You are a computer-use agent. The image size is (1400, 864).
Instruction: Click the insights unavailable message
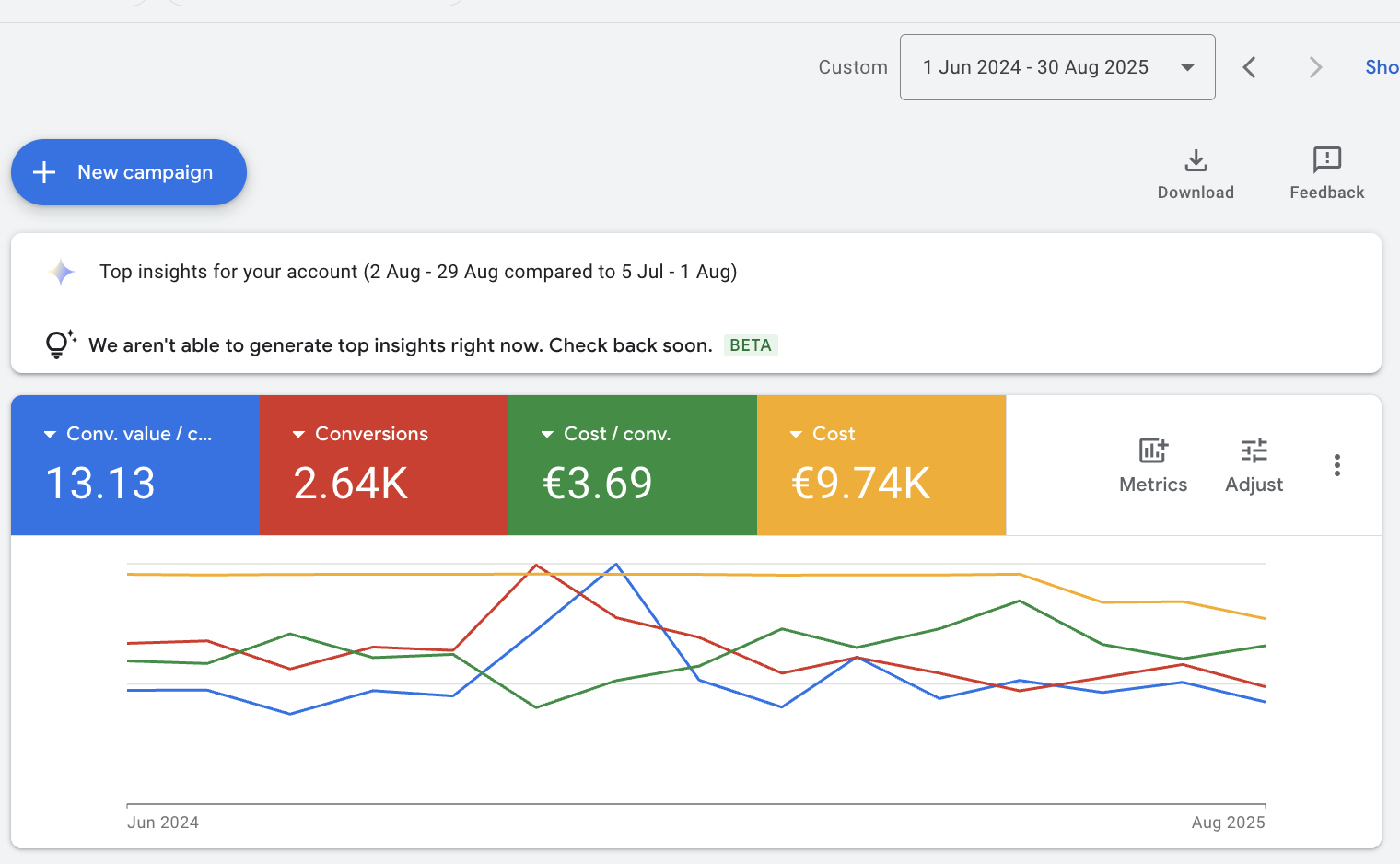click(x=401, y=345)
